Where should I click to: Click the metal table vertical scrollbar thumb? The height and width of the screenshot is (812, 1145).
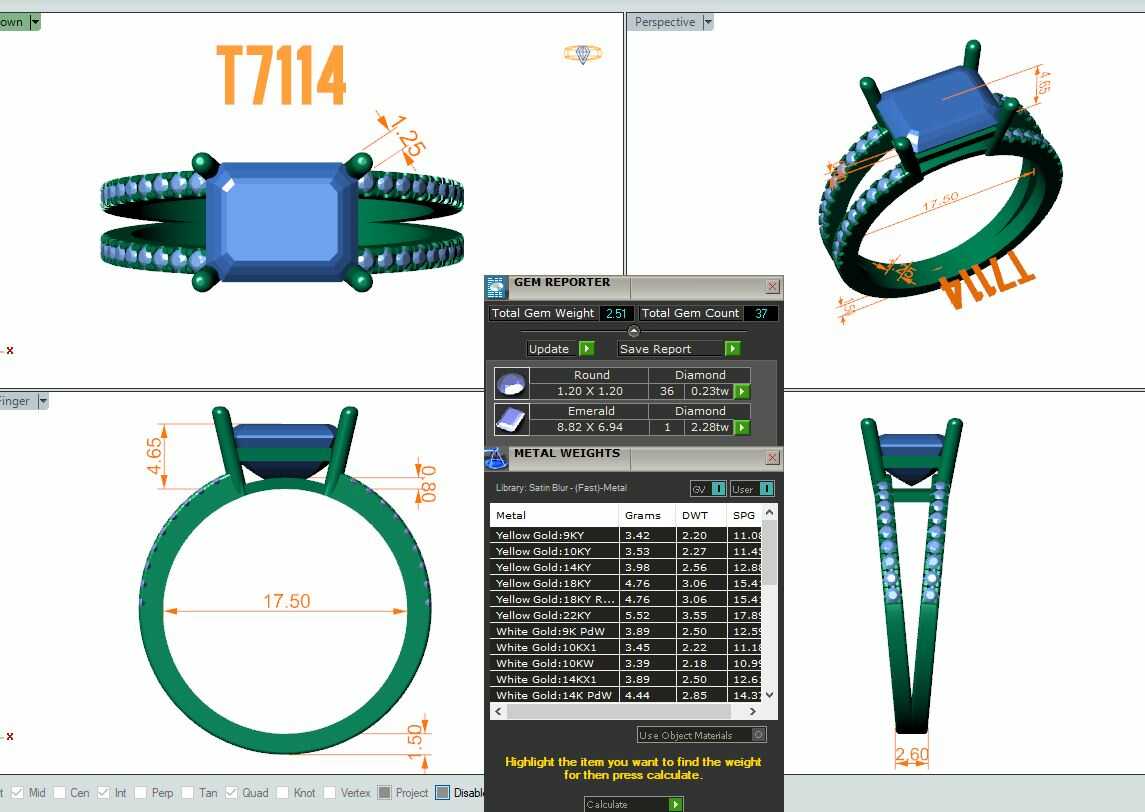pyautogui.click(x=769, y=553)
